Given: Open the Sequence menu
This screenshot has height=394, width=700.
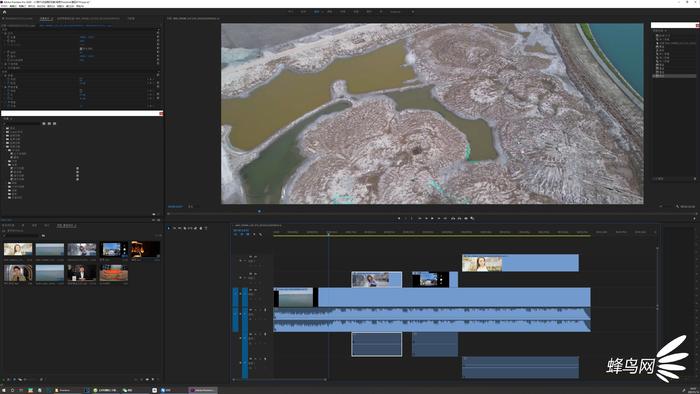Looking at the screenshot, I should 31,6.
